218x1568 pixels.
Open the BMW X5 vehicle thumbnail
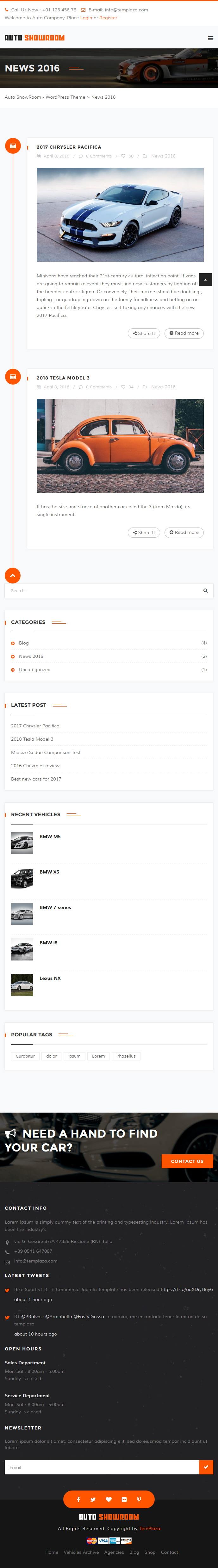(x=22, y=878)
